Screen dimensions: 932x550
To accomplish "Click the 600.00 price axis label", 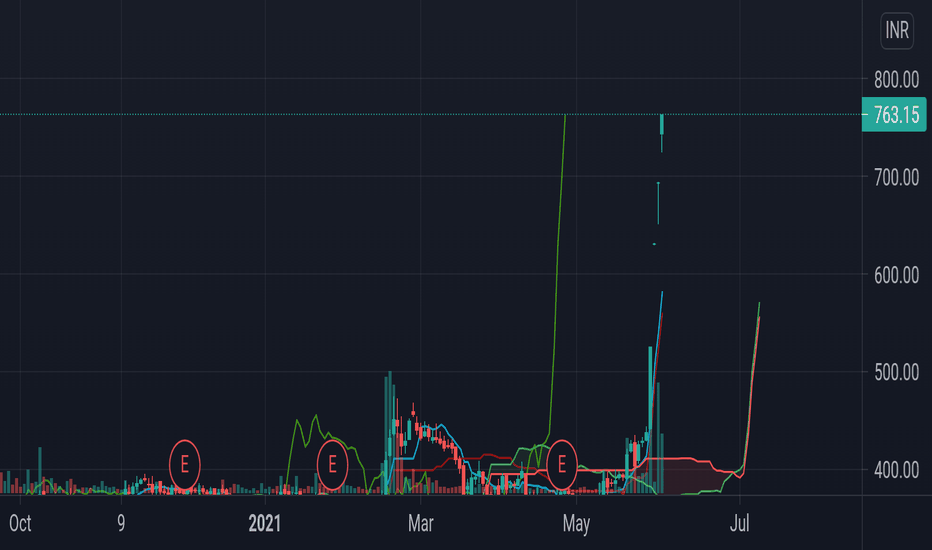I will point(896,275).
